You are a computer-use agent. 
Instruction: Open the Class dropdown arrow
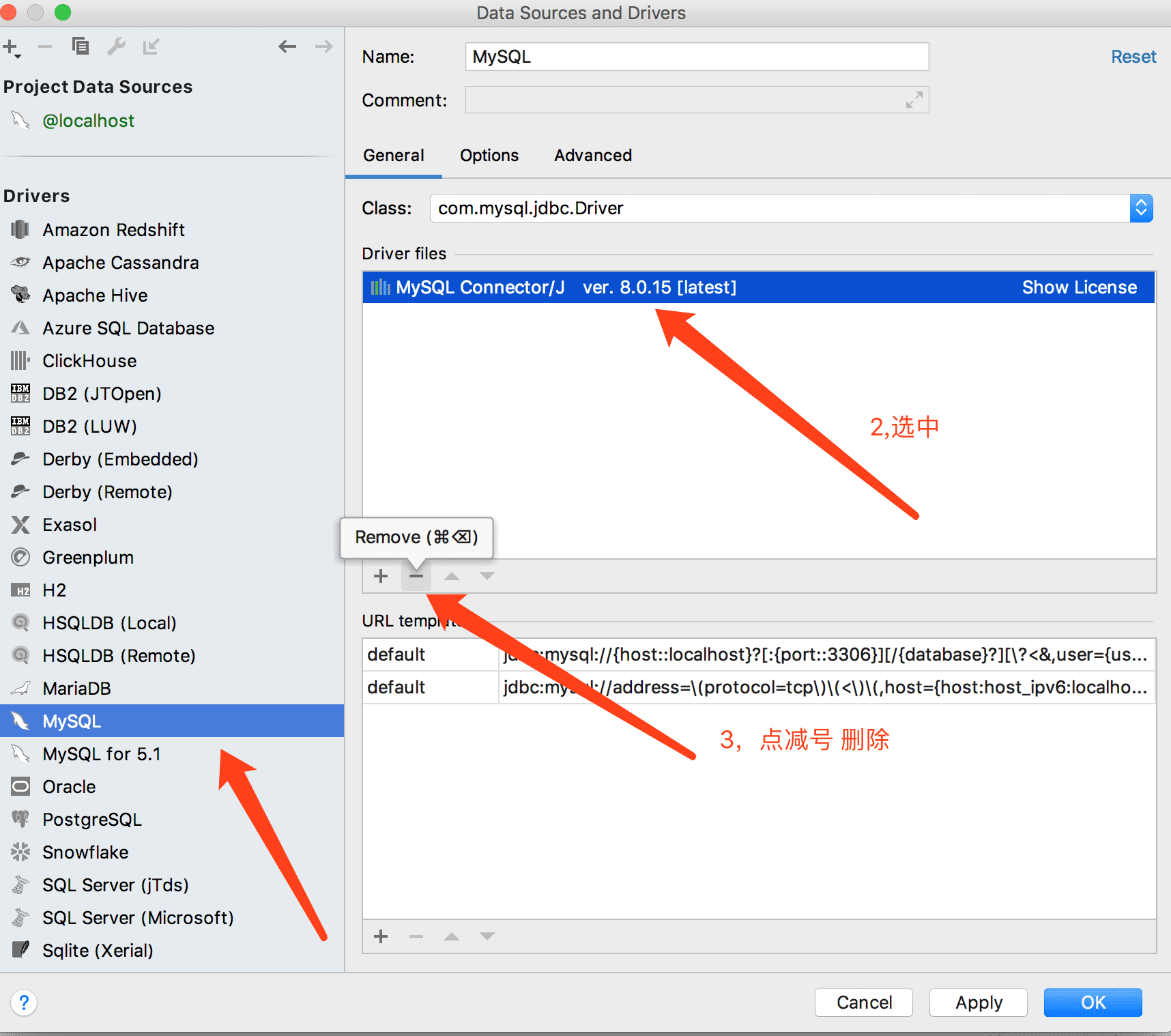pos(1141,208)
